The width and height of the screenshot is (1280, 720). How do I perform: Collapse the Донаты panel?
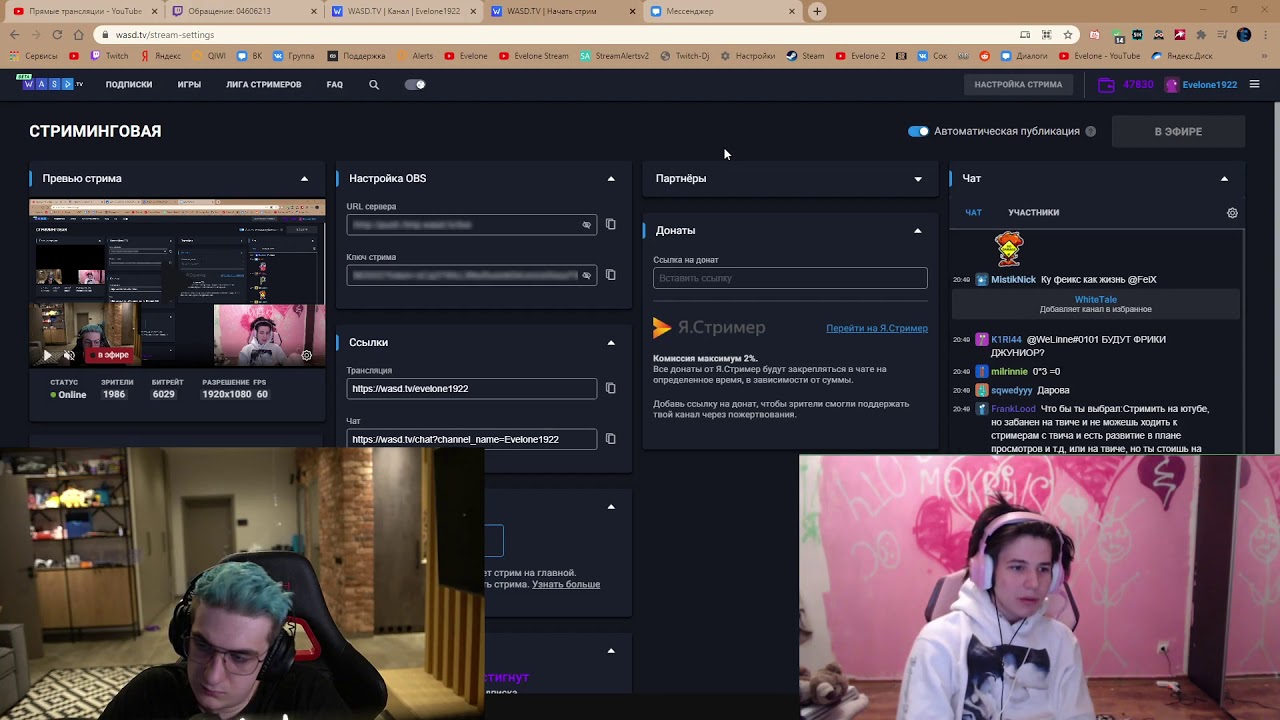[918, 230]
